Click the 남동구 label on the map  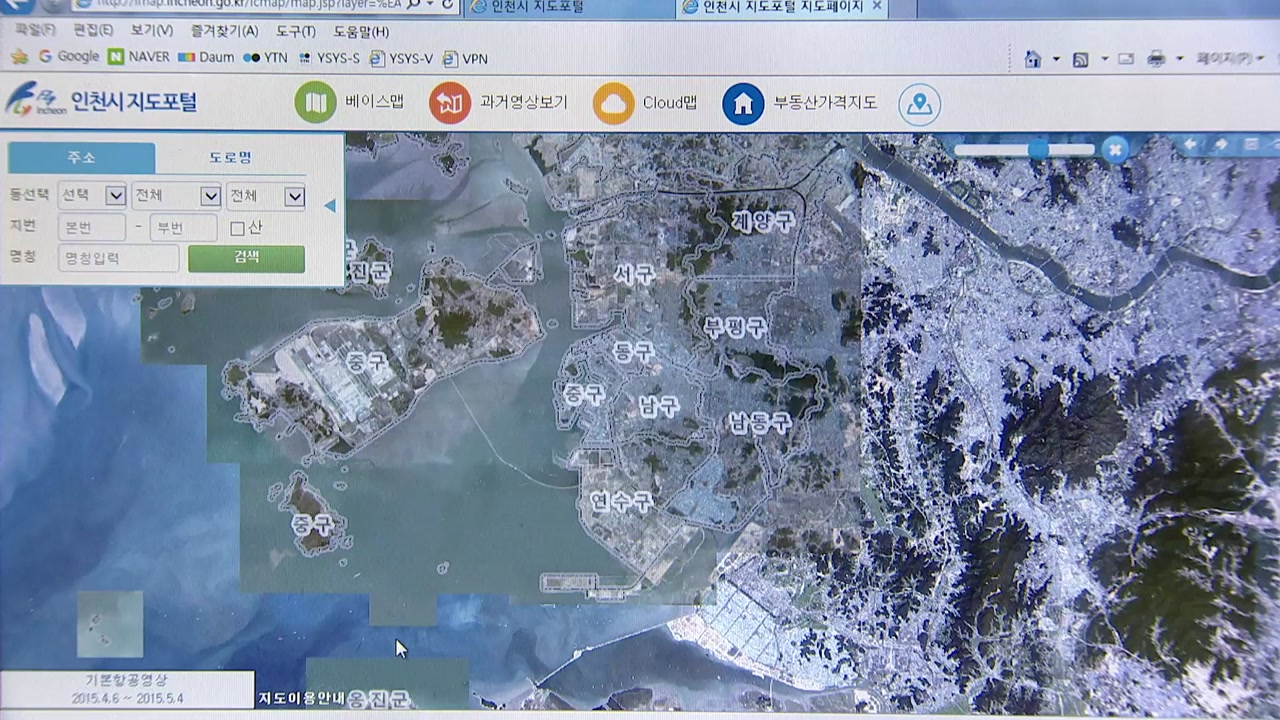pos(760,423)
